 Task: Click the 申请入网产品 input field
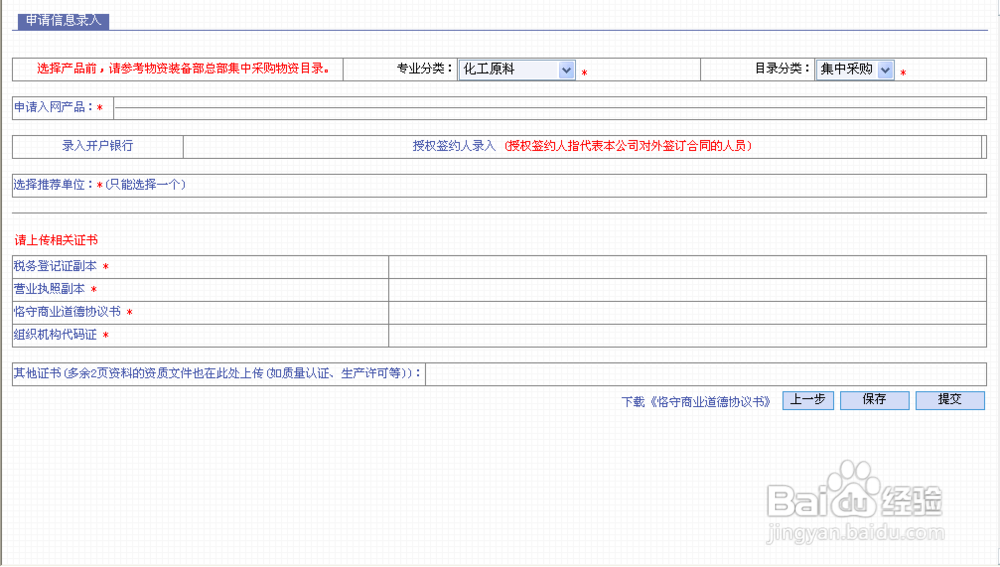click(x=550, y=108)
